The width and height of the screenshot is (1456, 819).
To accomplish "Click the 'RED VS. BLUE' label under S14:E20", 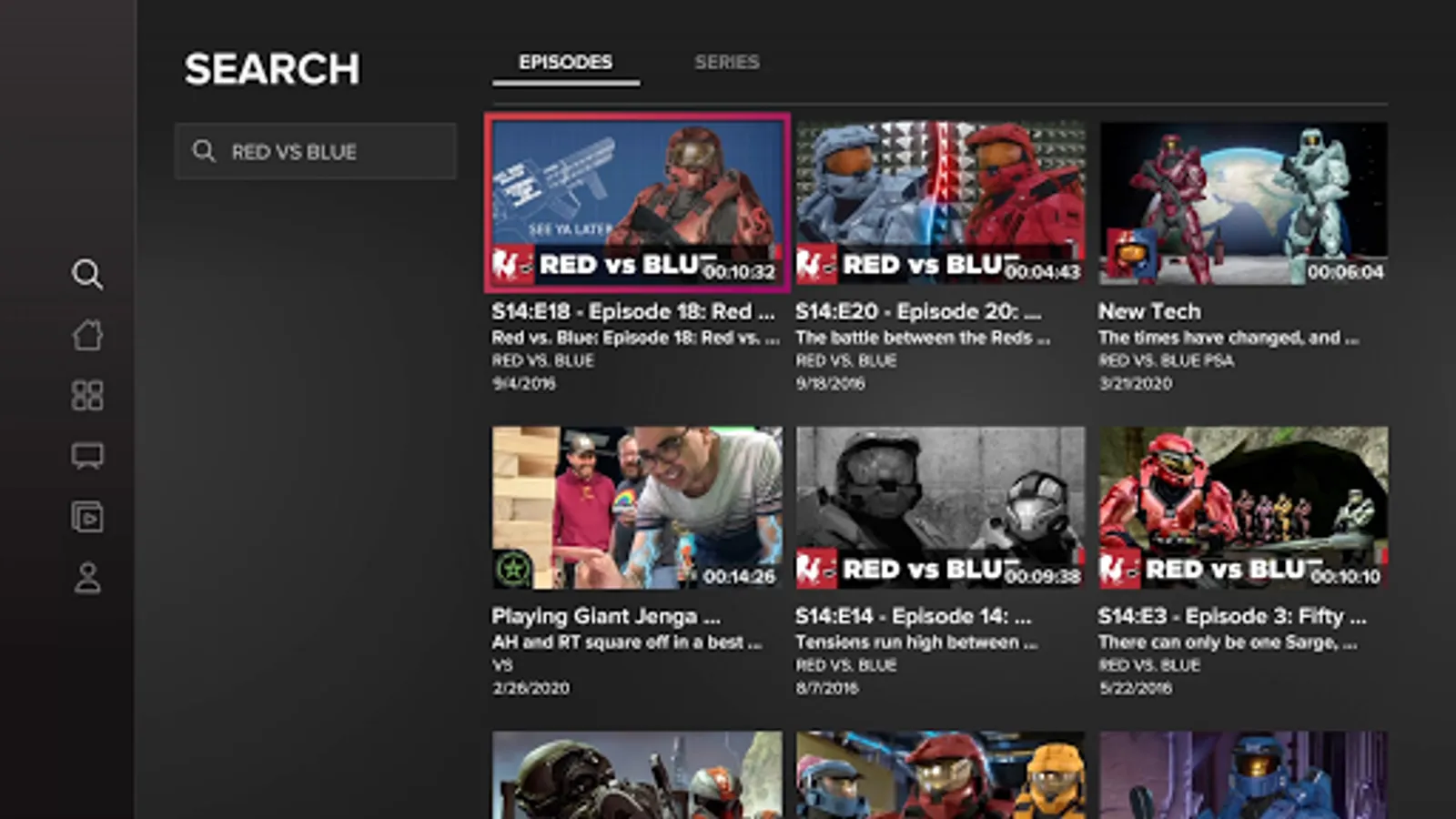I will 846,360.
